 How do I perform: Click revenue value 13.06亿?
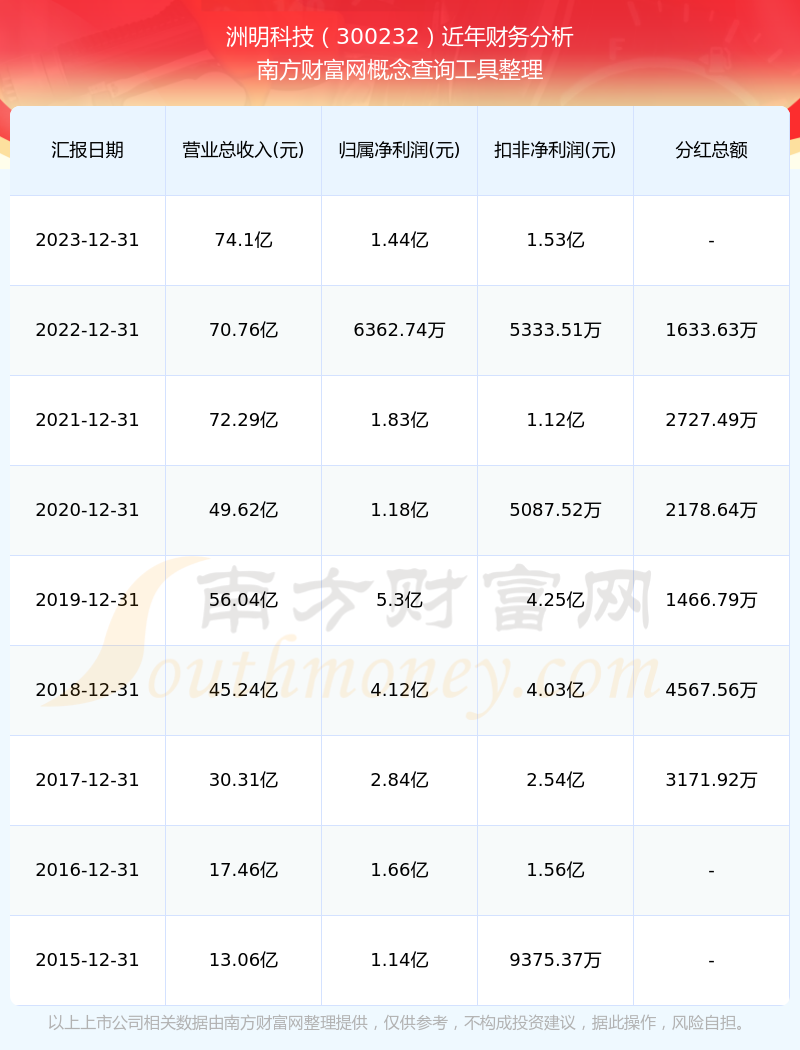point(244,960)
